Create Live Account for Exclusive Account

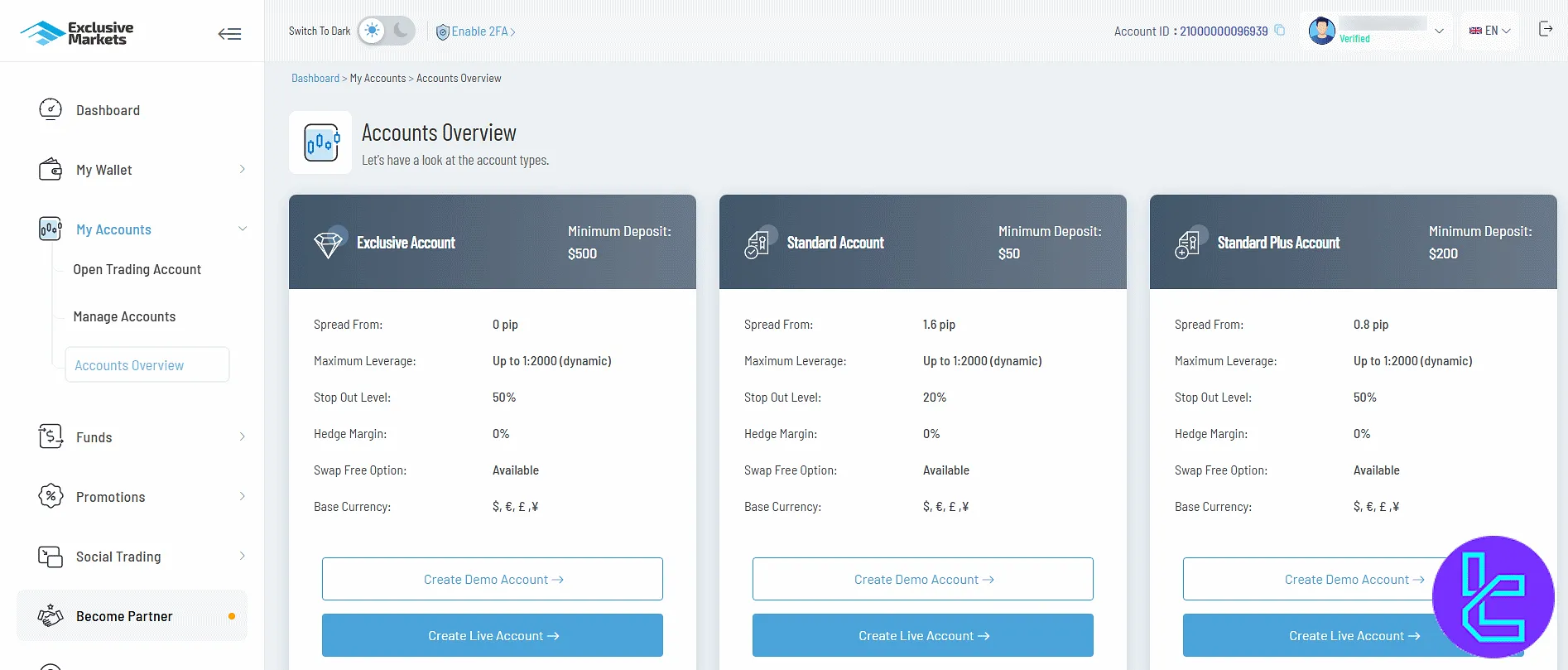(493, 635)
